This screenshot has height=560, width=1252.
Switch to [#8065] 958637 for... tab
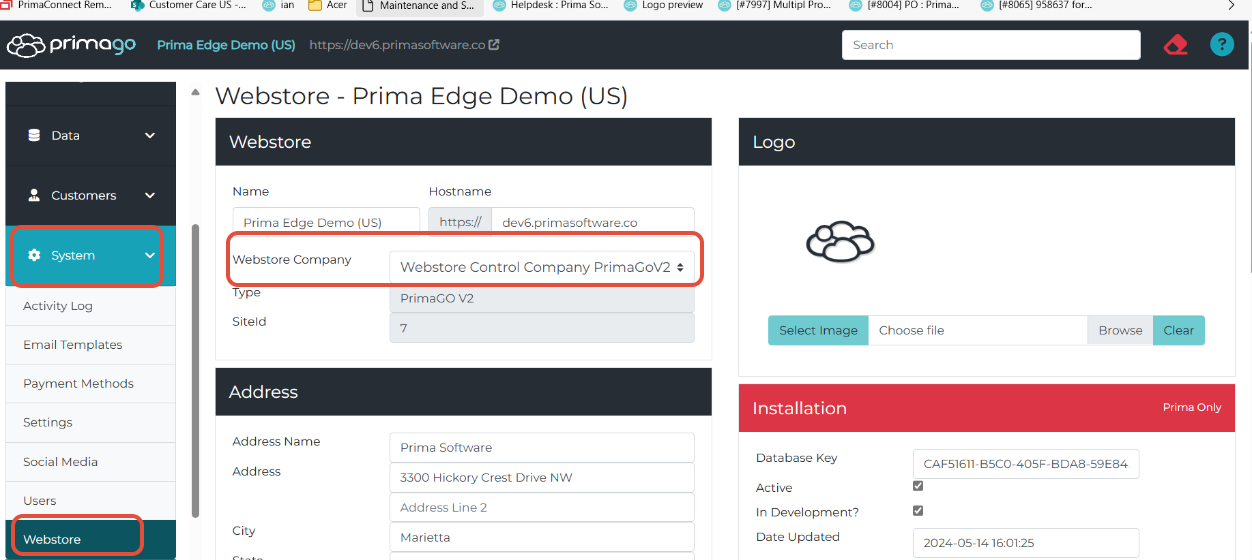(1036, 5)
